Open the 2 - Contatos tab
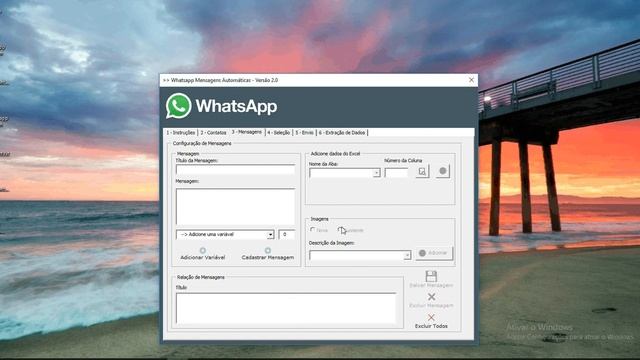This screenshot has width=640, height=360. (x=213, y=133)
